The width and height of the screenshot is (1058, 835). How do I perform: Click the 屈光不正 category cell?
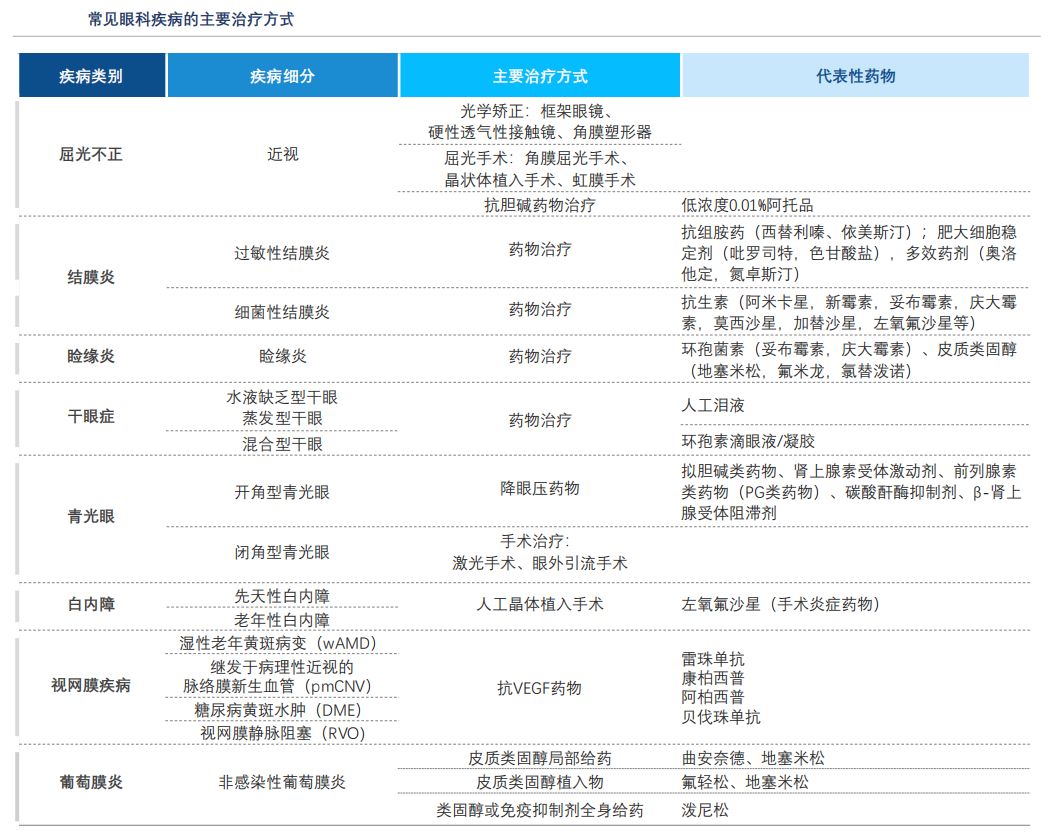click(91, 155)
